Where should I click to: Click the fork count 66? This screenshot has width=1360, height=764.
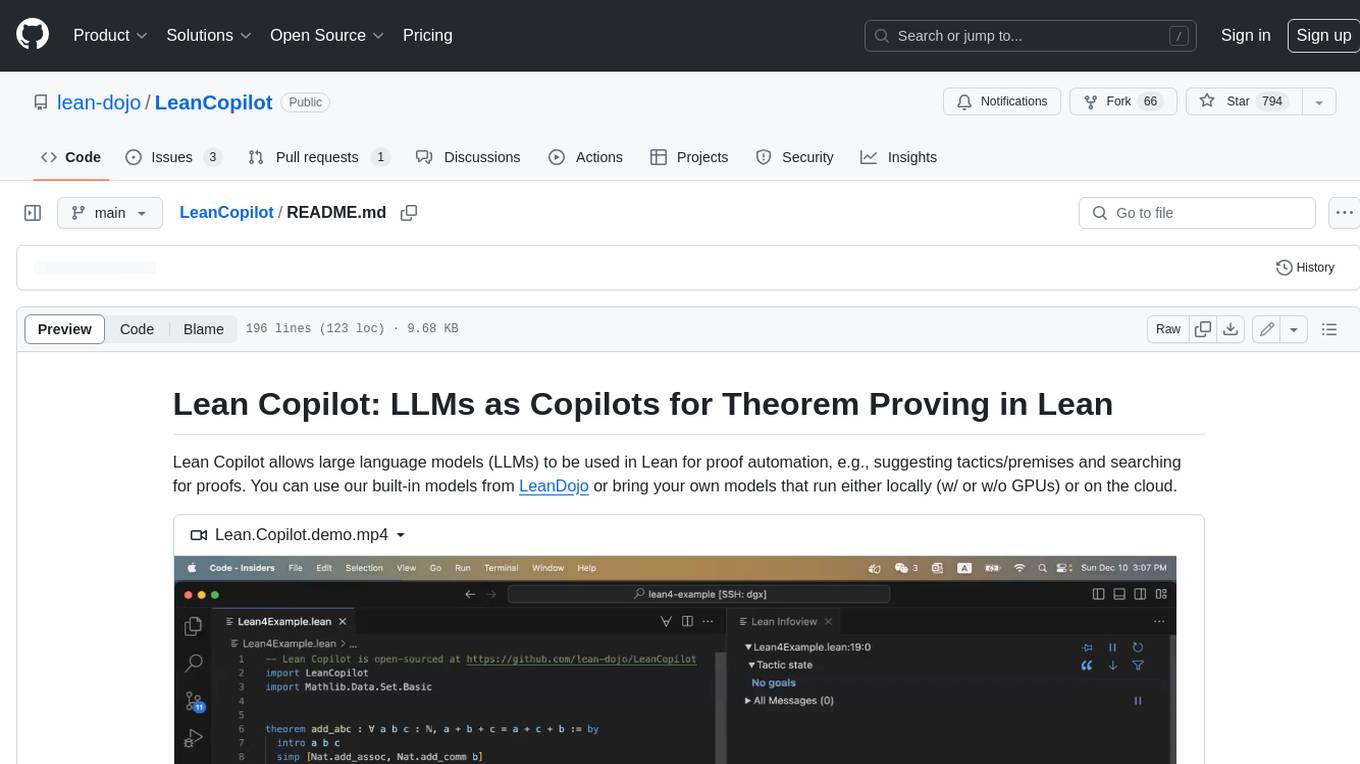click(x=1151, y=101)
